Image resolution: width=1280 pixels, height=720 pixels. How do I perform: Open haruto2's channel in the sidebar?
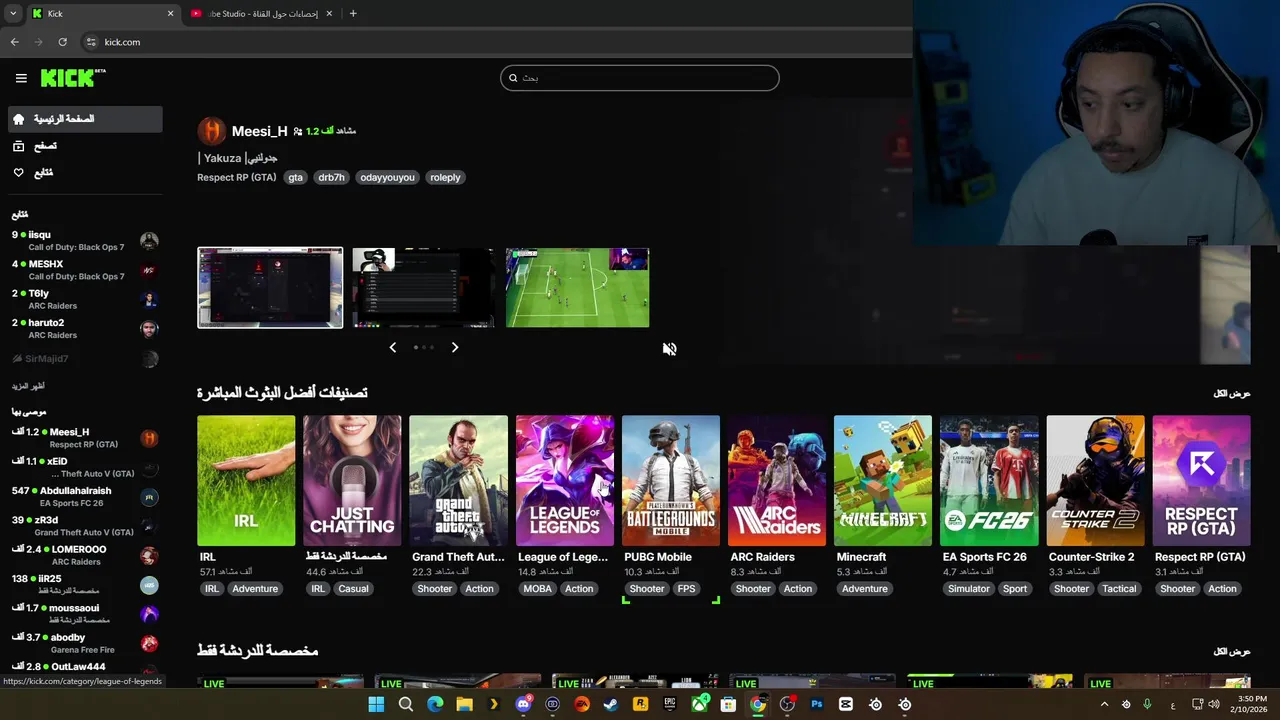click(x=85, y=329)
